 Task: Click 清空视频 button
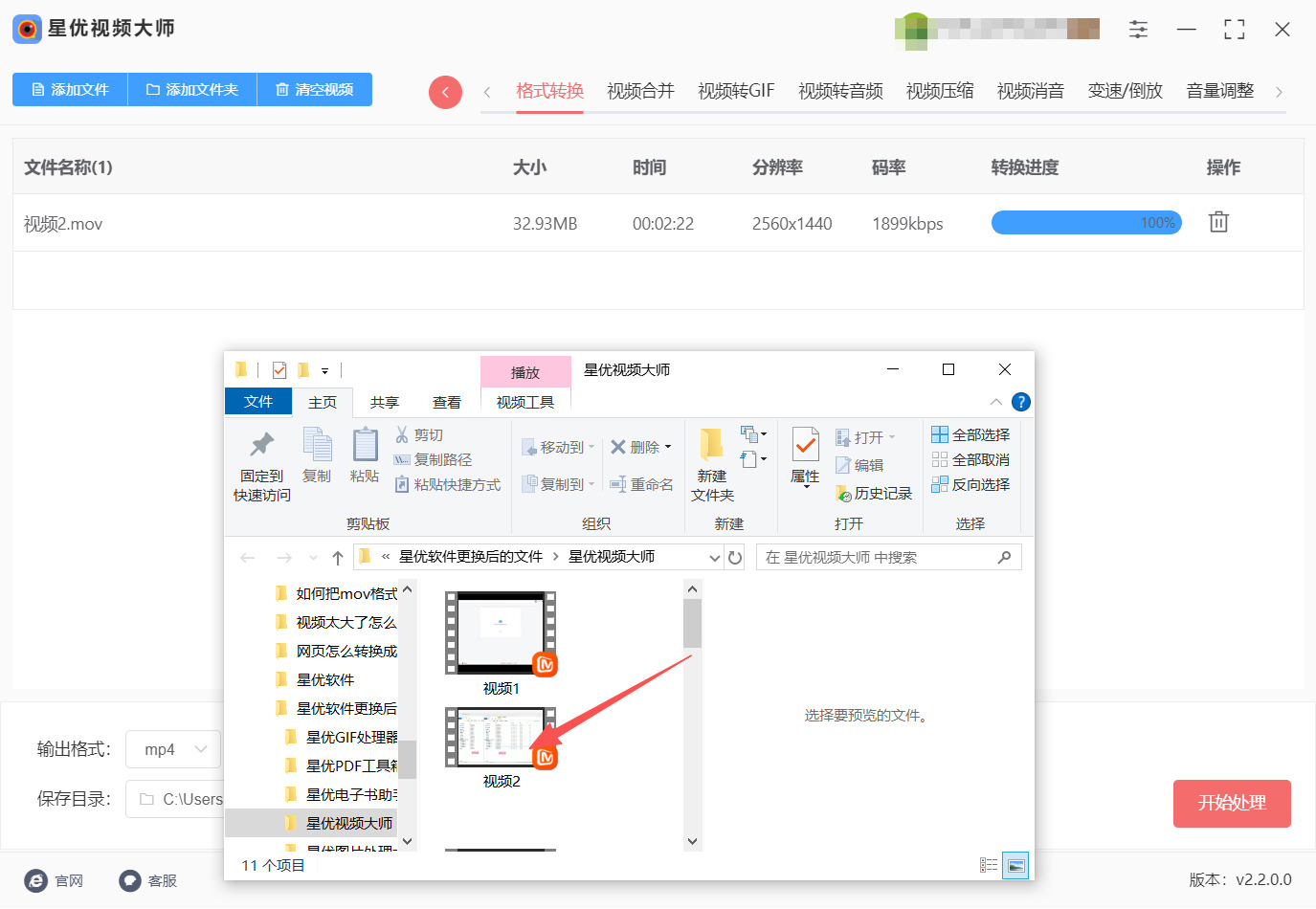click(315, 90)
